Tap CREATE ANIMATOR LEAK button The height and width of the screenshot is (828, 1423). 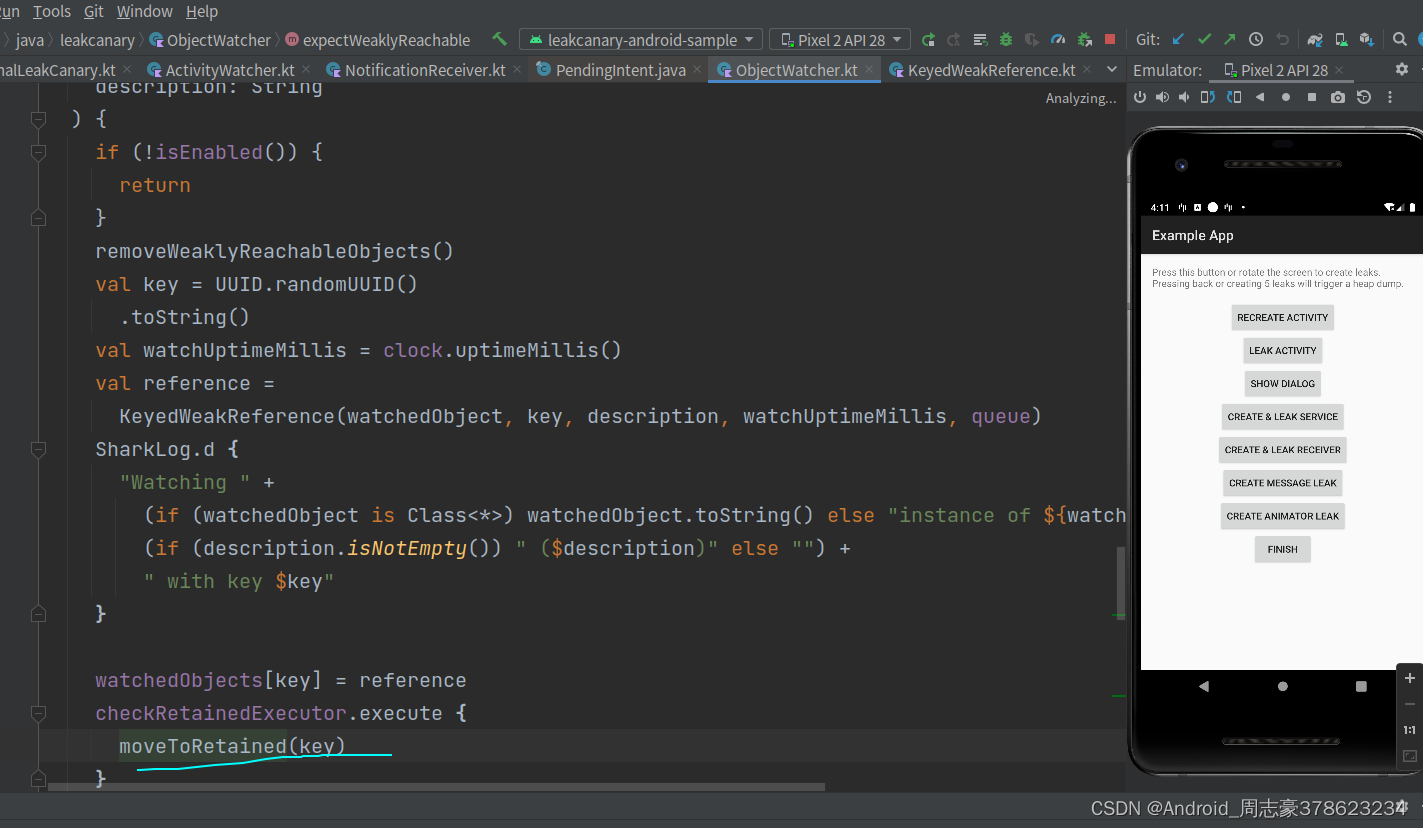(x=1282, y=516)
